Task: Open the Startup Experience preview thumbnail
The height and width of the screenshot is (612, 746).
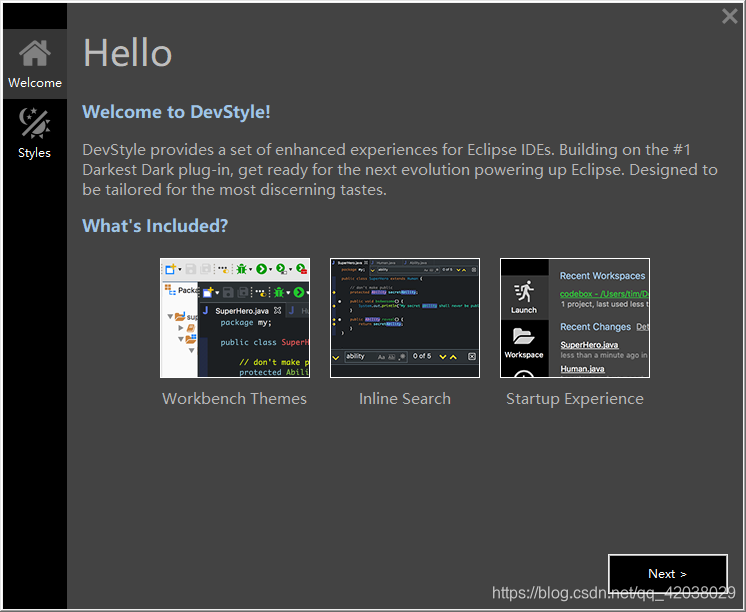Action: 575,318
